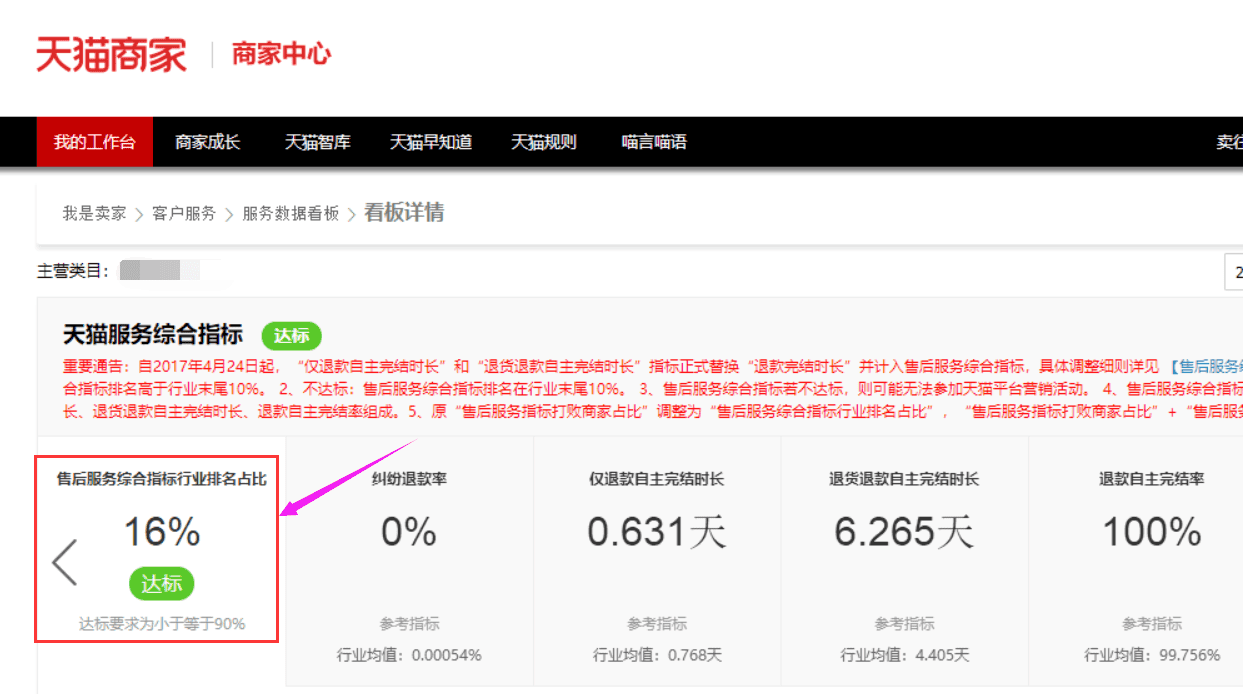Click the 退款自主完结率 card title
The height and width of the screenshot is (694, 1243).
(x=1152, y=479)
